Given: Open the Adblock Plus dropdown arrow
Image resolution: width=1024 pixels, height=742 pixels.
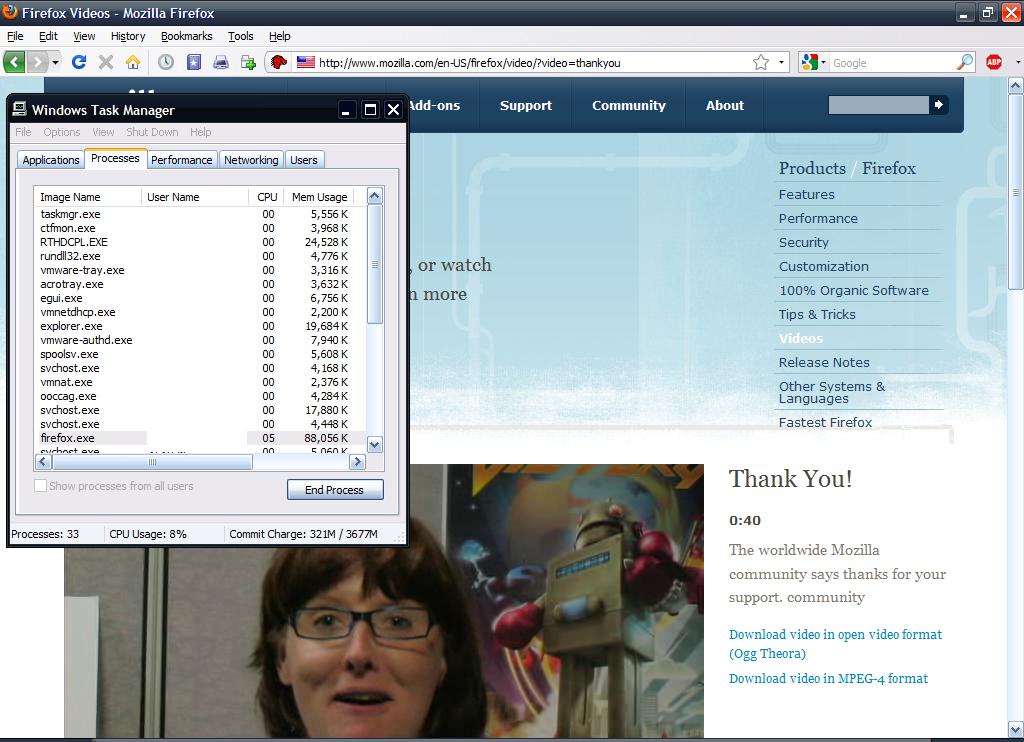Looking at the screenshot, I should pos(1017,63).
